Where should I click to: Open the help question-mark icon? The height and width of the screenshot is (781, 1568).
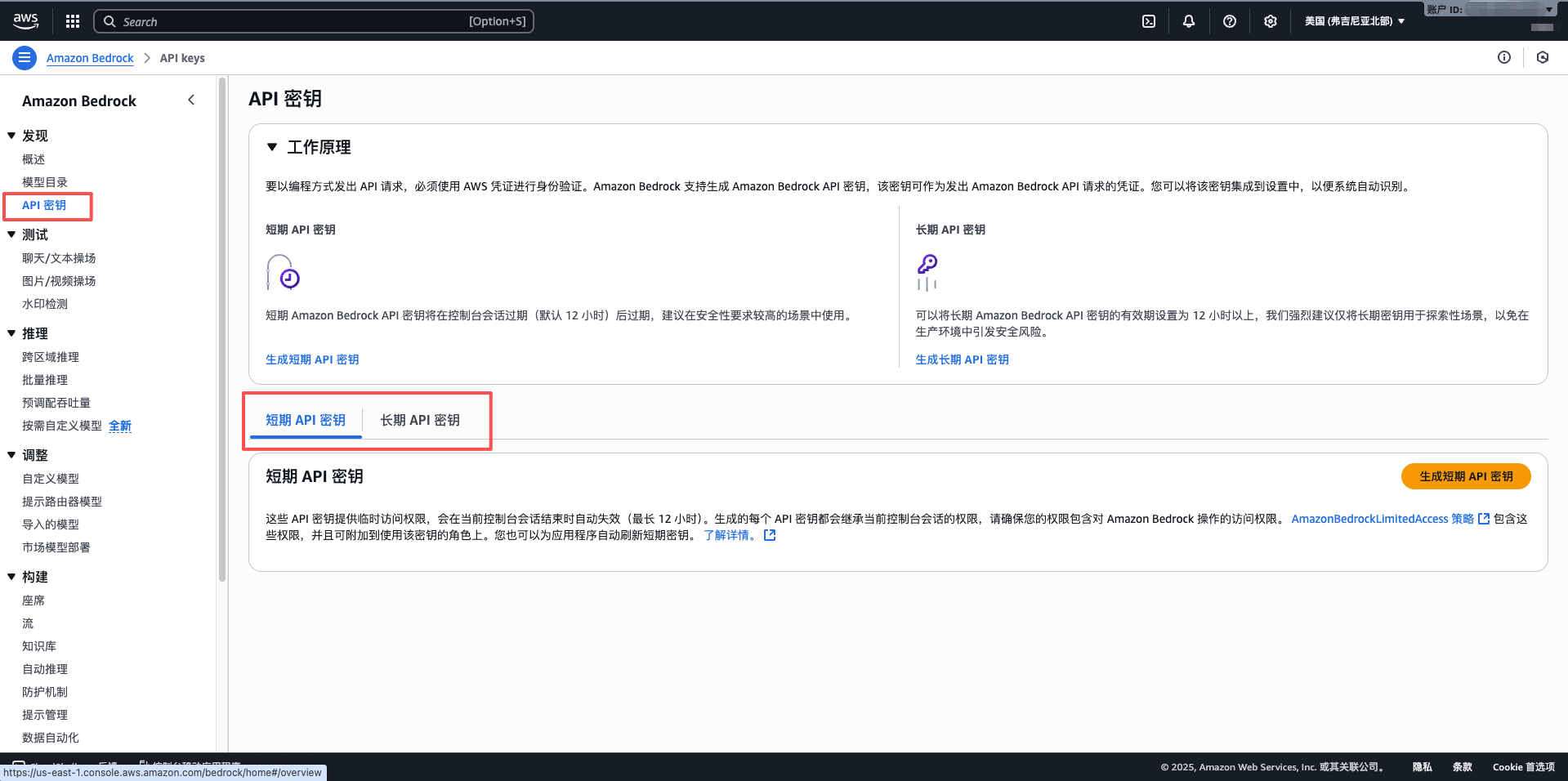[1229, 21]
